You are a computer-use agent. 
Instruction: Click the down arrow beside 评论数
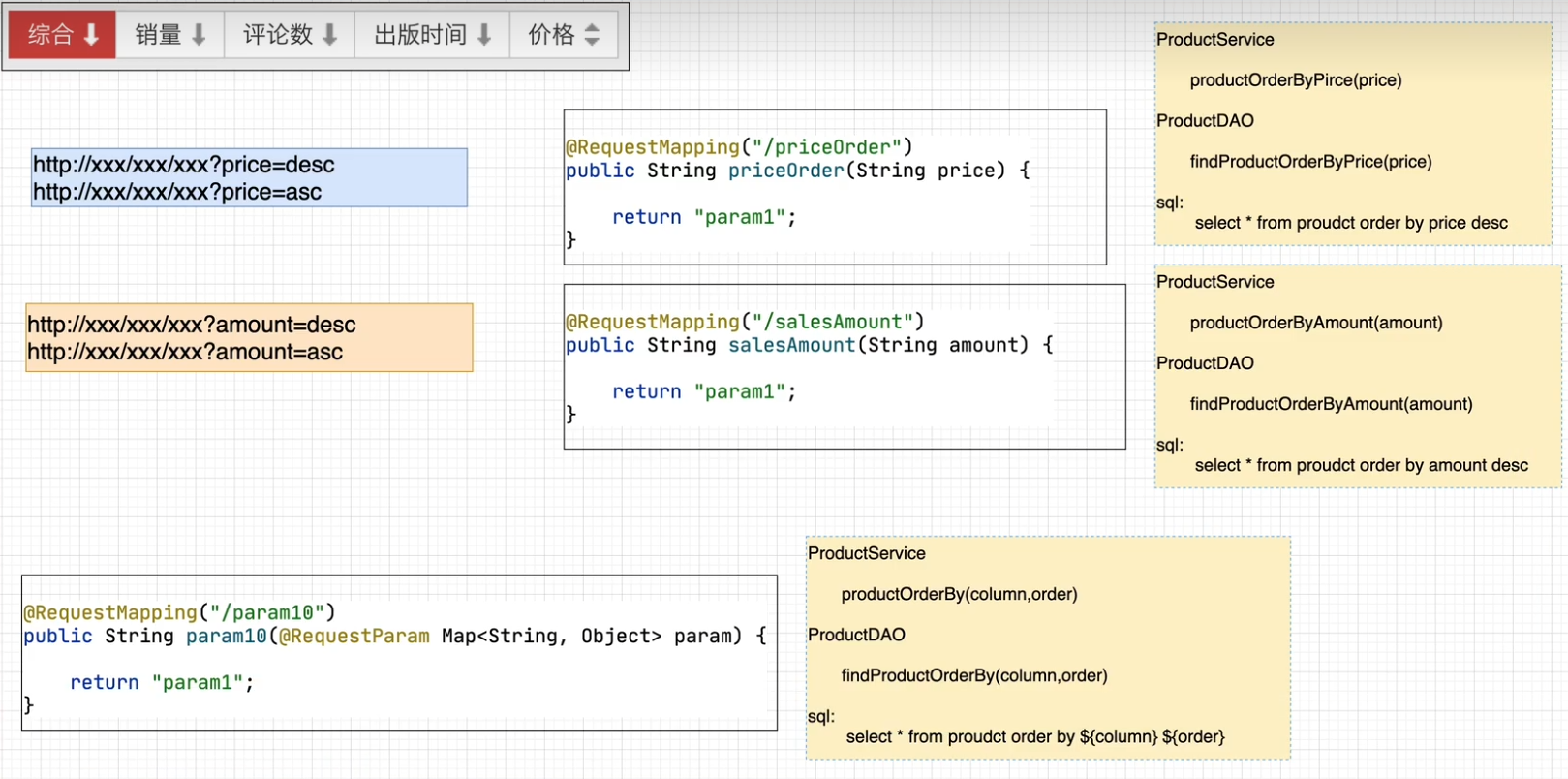[329, 35]
